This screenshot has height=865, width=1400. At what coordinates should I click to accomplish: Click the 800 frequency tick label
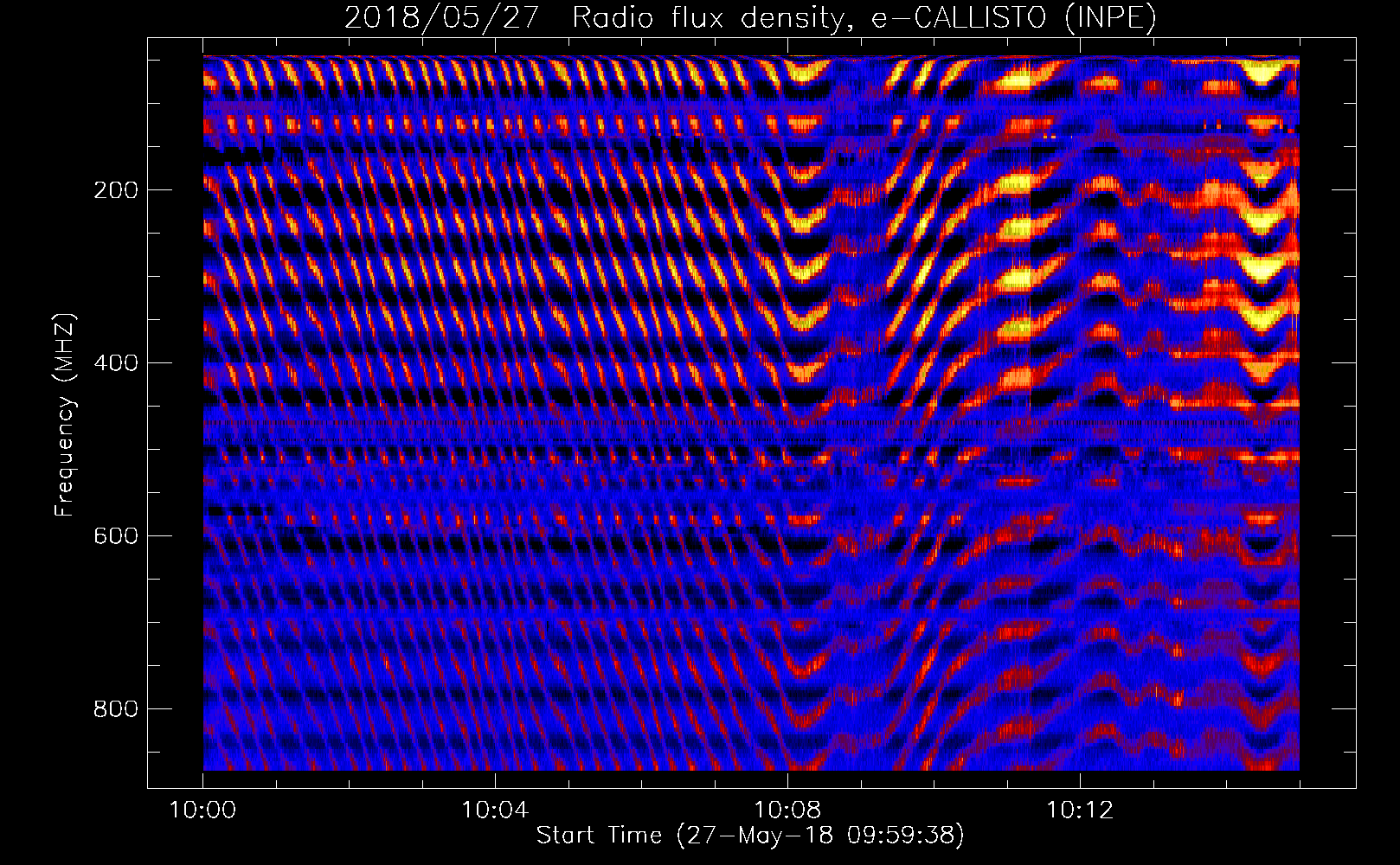tap(116, 709)
